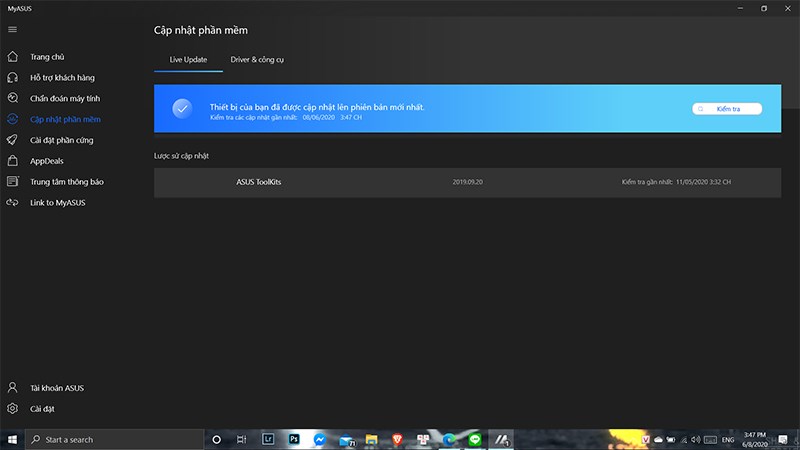
Task: Open Hỗ trợ khách hàng support section
Action: 62,78
